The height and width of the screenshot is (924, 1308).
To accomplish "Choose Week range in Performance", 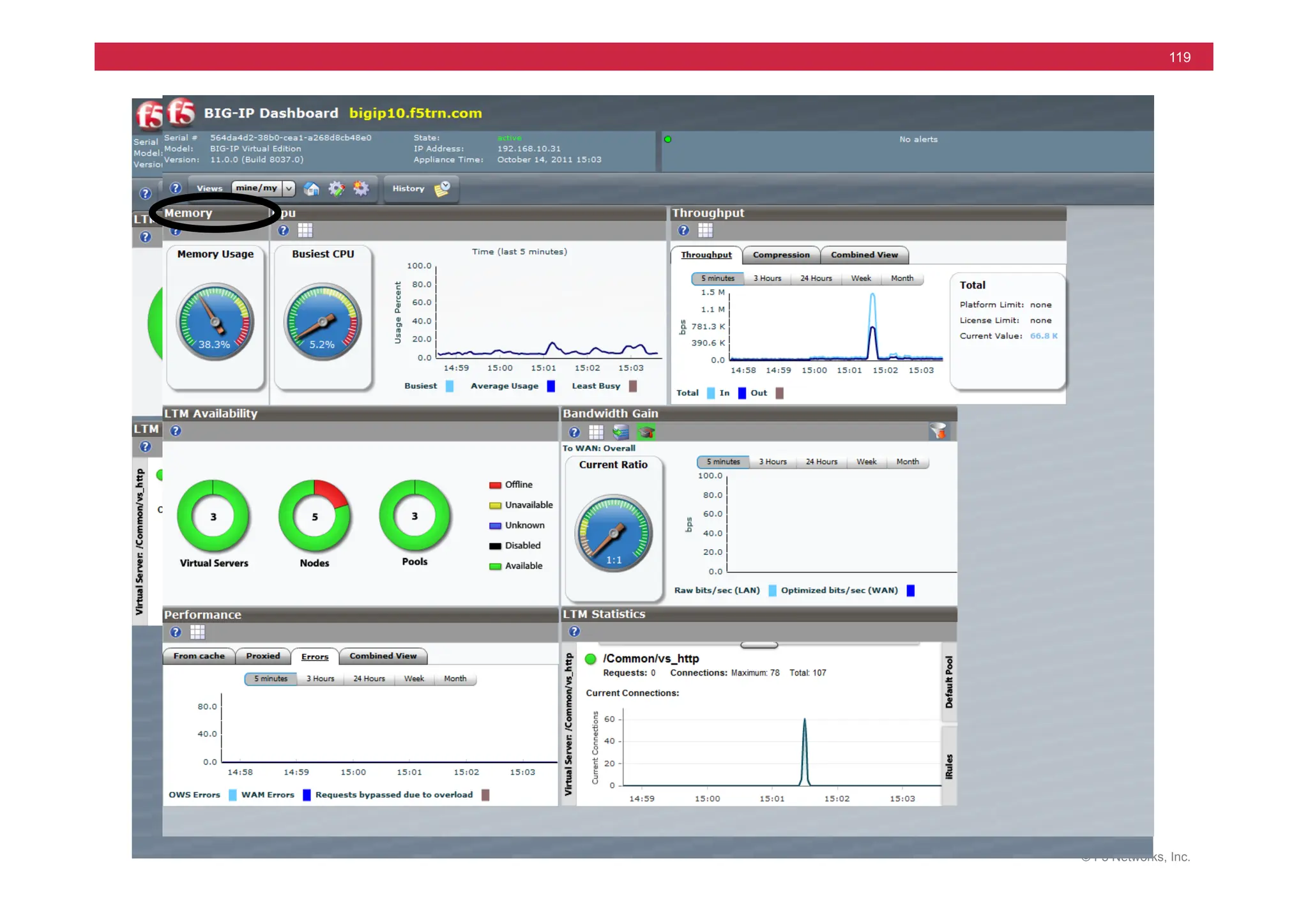I will coord(414,679).
